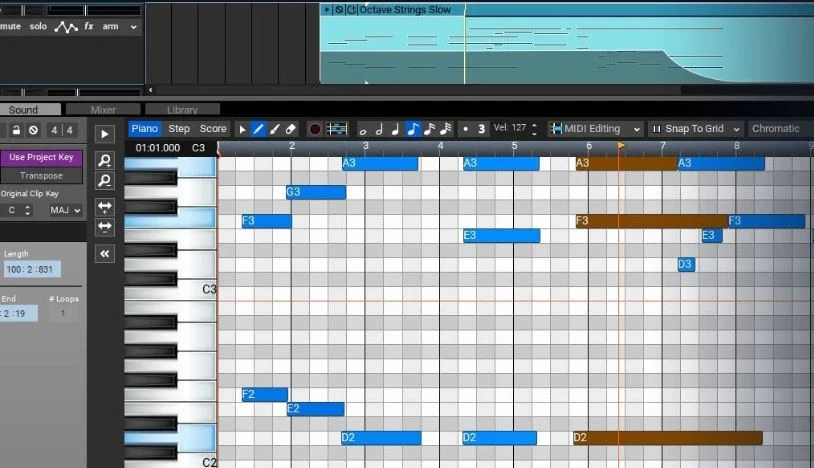Click the Length input field

point(32,270)
